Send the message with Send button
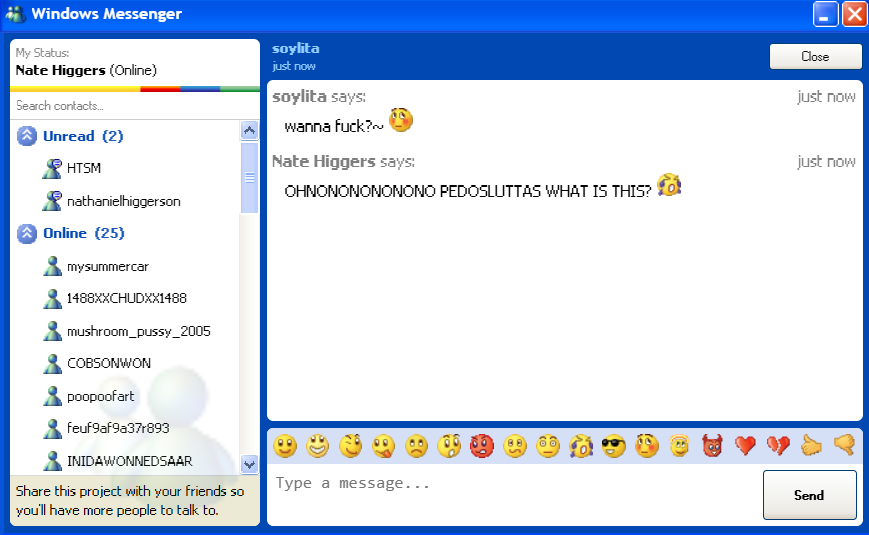869x535 pixels. point(810,495)
